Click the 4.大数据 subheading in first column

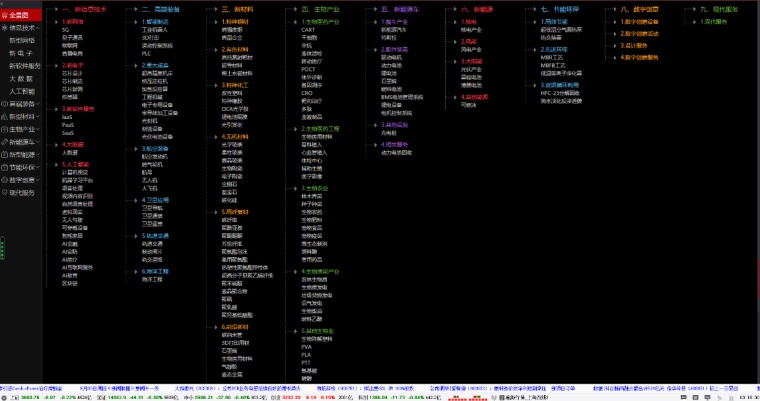click(73, 144)
